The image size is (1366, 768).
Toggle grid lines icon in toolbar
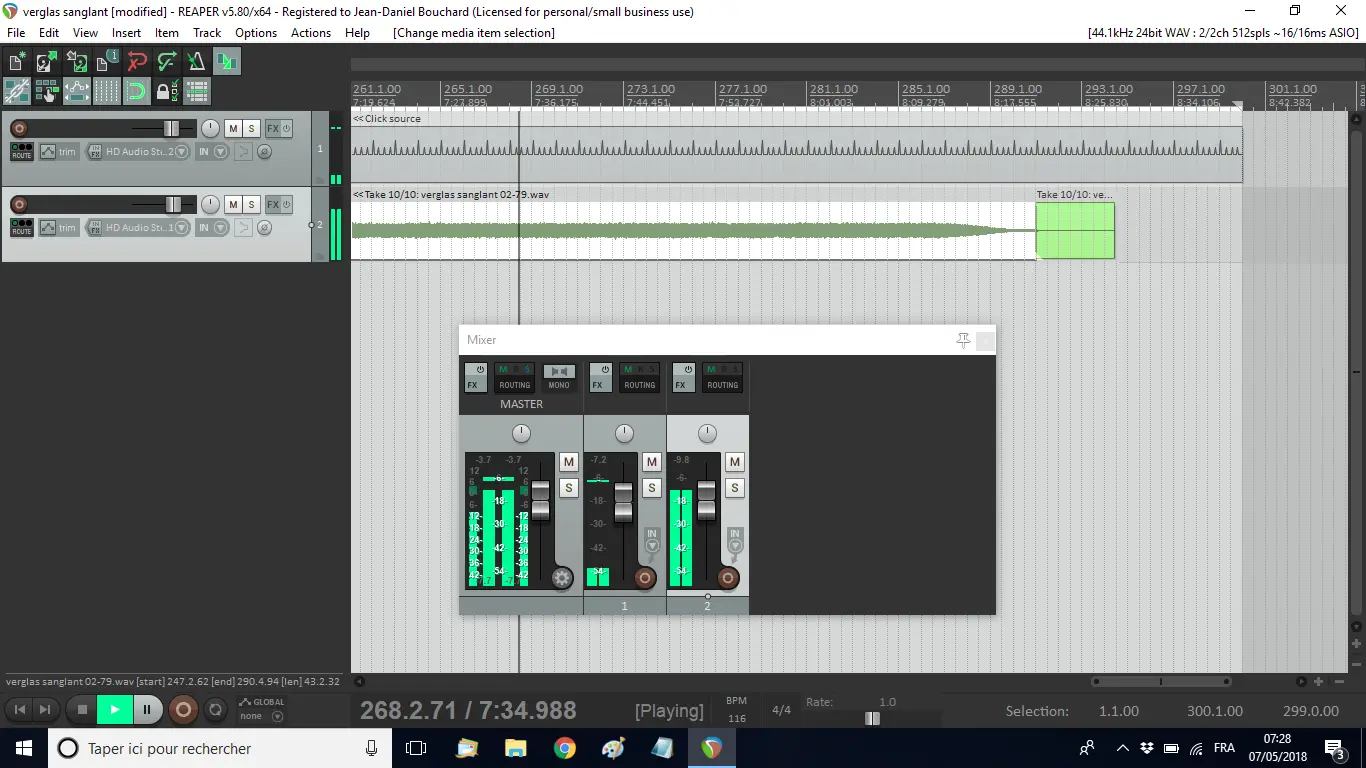click(106, 92)
